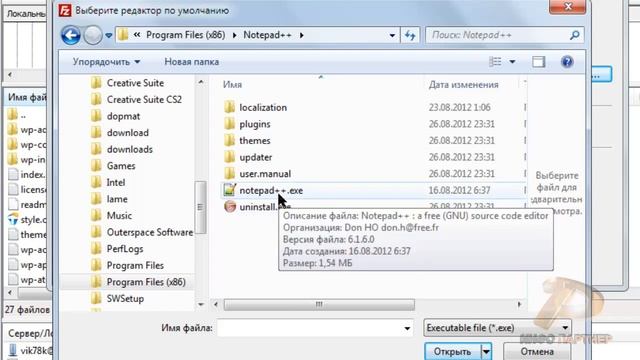640x360 pixels.
Task: Click scroll up arrow of folder tree
Action: click(x=201, y=82)
